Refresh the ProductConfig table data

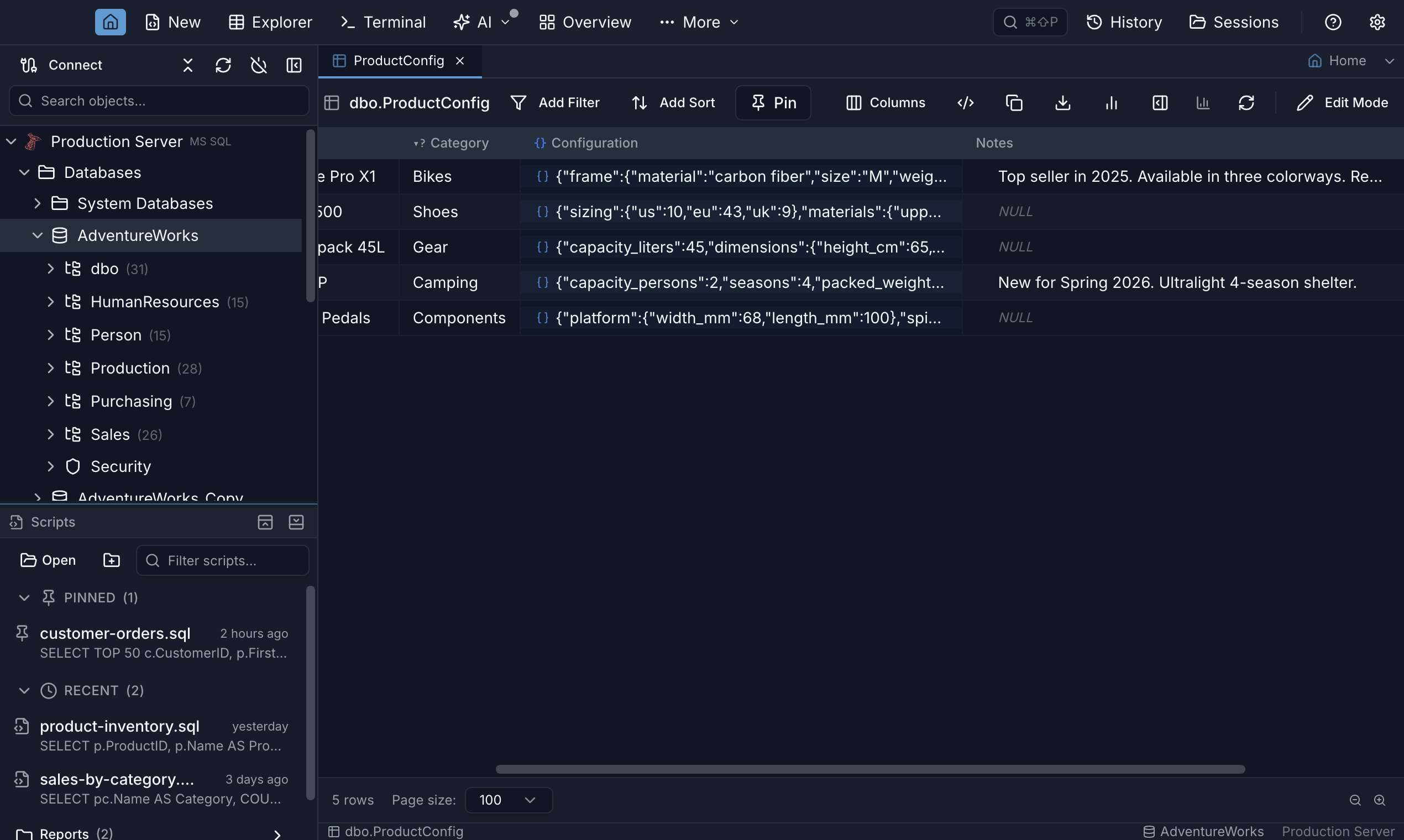coord(1246,102)
